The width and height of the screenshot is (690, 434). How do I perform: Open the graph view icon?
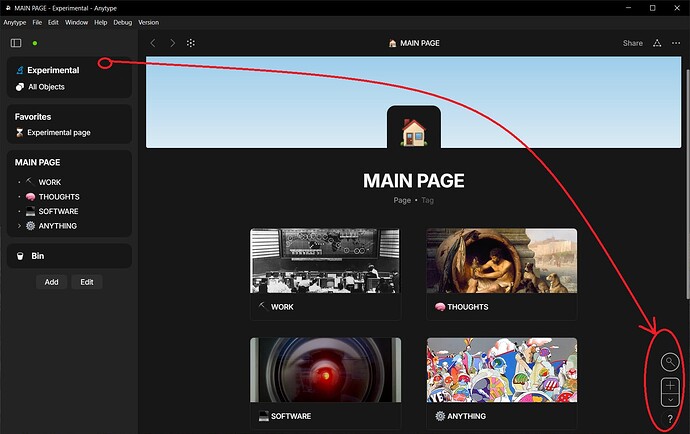(x=191, y=43)
